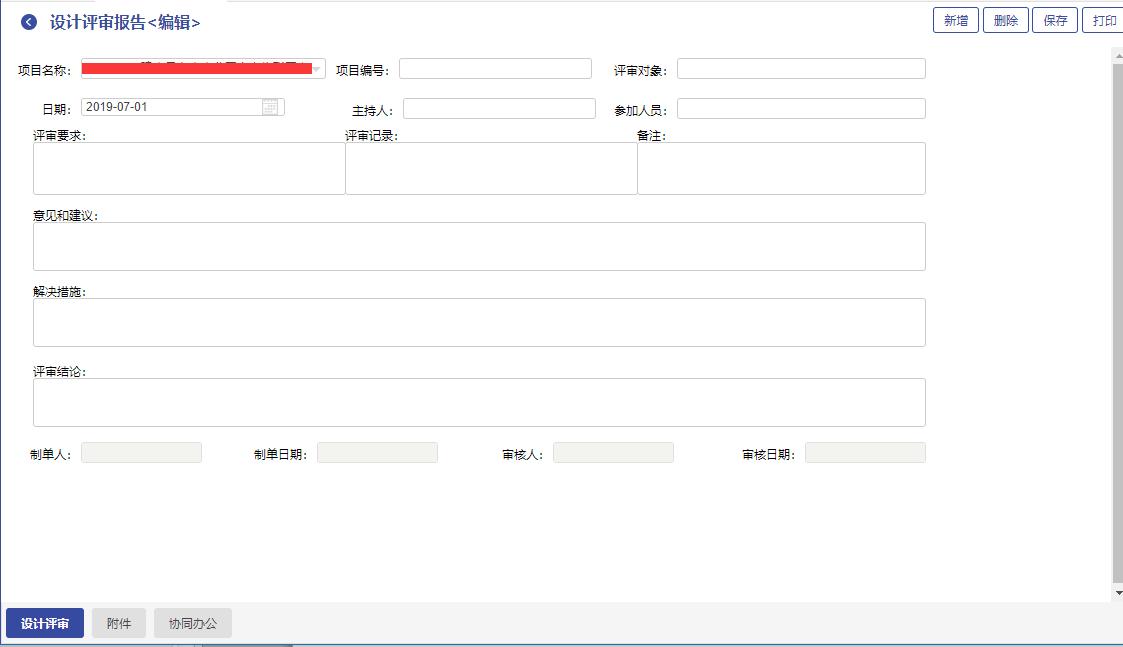Select the 设计评审 tab
Image resolution: width=1123 pixels, height=647 pixels.
[x=45, y=623]
